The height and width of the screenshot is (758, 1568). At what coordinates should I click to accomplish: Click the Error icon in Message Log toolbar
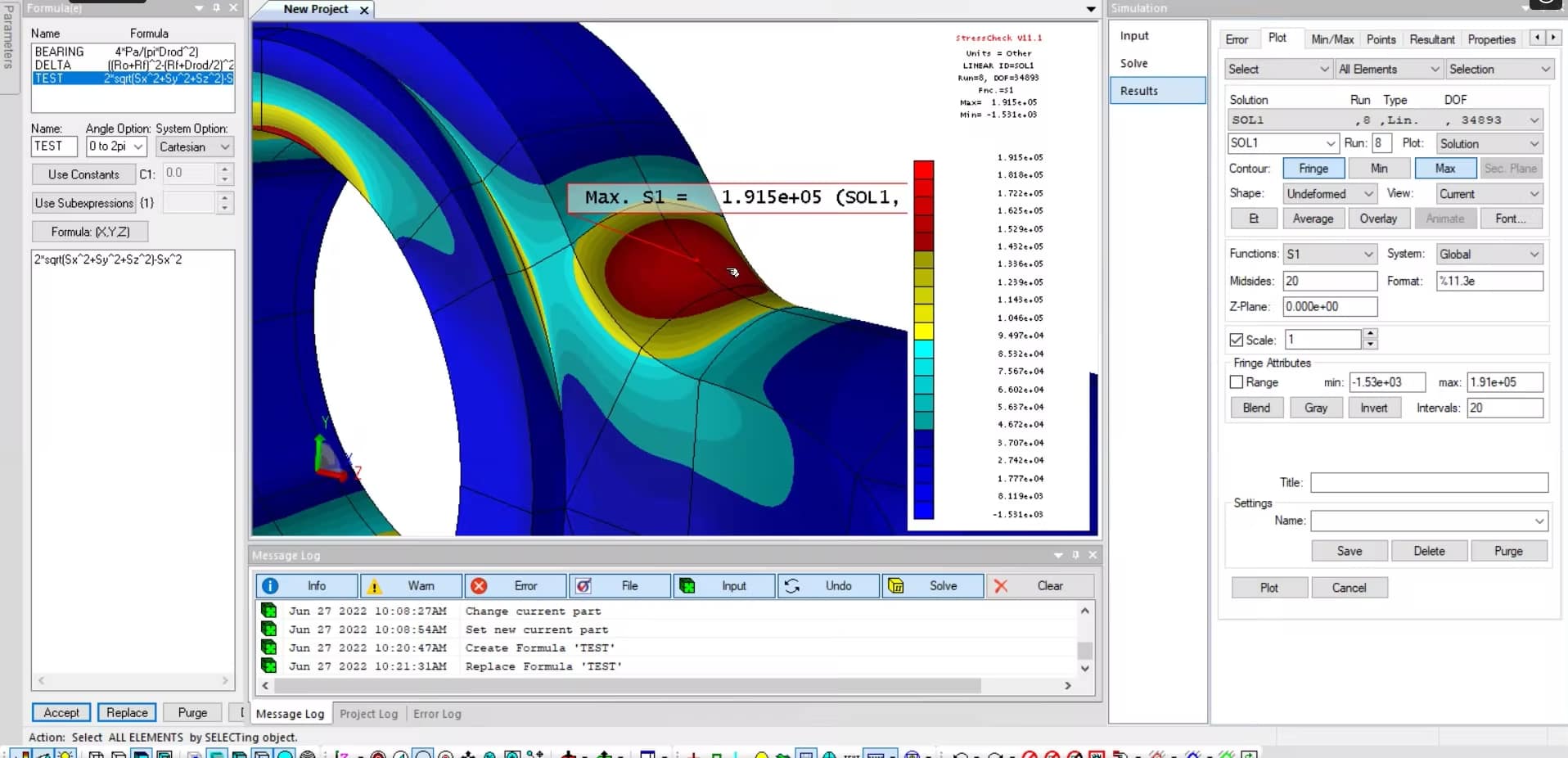[x=480, y=586]
